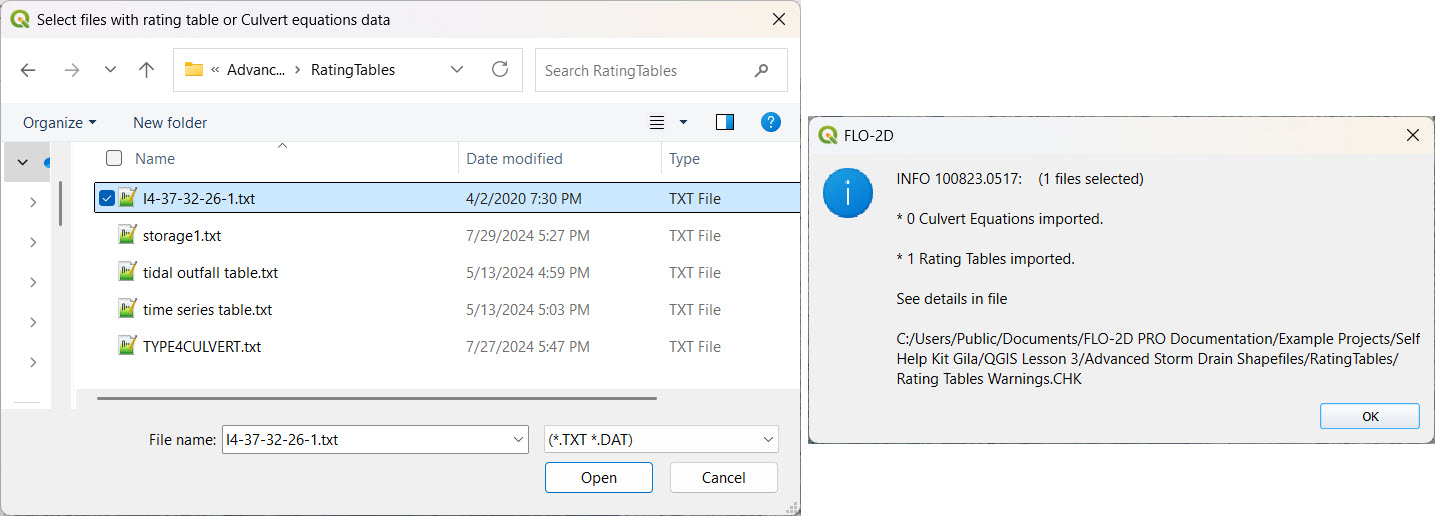Select the tidal outfall table.txt file
The height and width of the screenshot is (516, 1435).
click(x=210, y=273)
